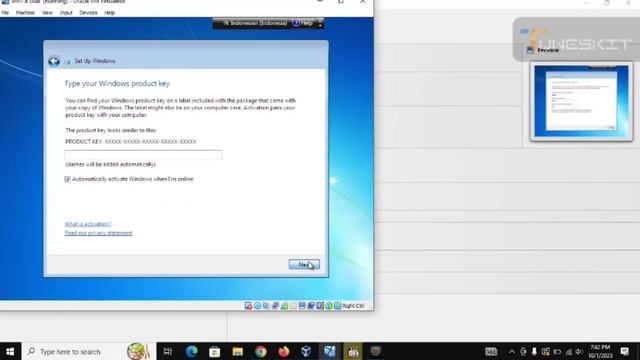Open the notification center icon
This screenshot has width=640, height=360.
coord(624,351)
